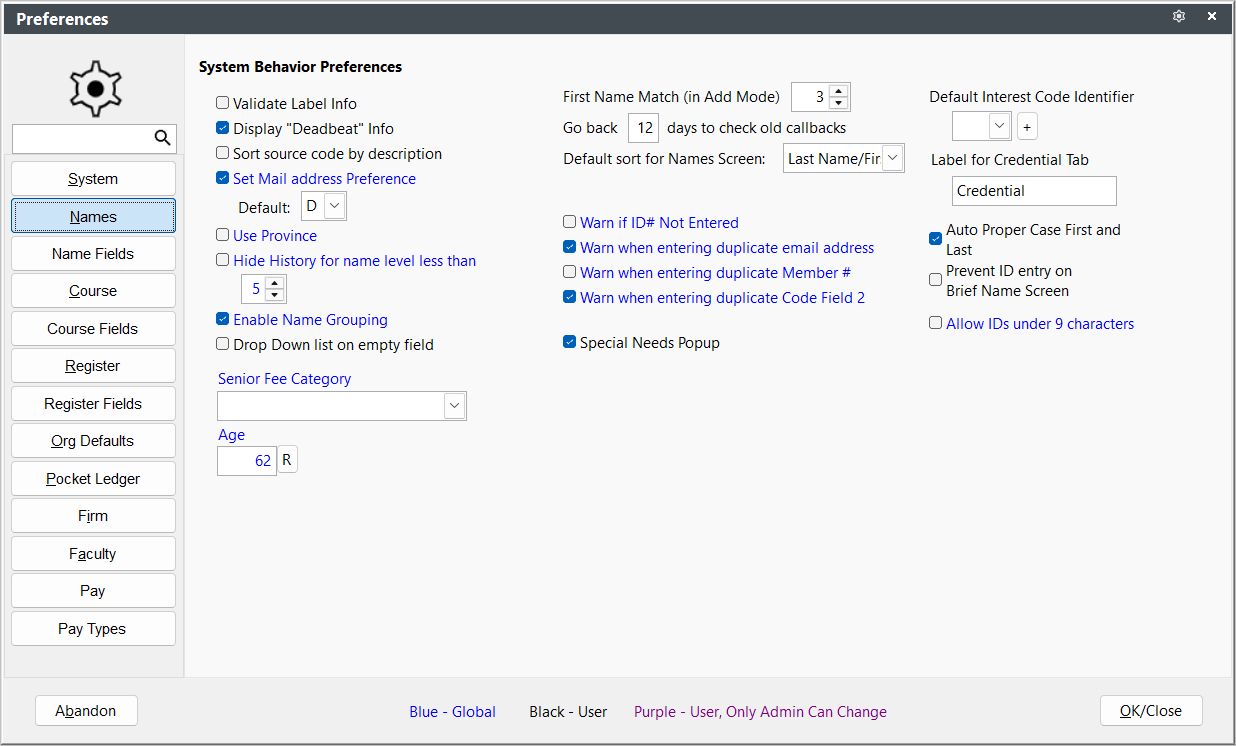Toggle Set Mail address Preference checkbox

(223, 178)
